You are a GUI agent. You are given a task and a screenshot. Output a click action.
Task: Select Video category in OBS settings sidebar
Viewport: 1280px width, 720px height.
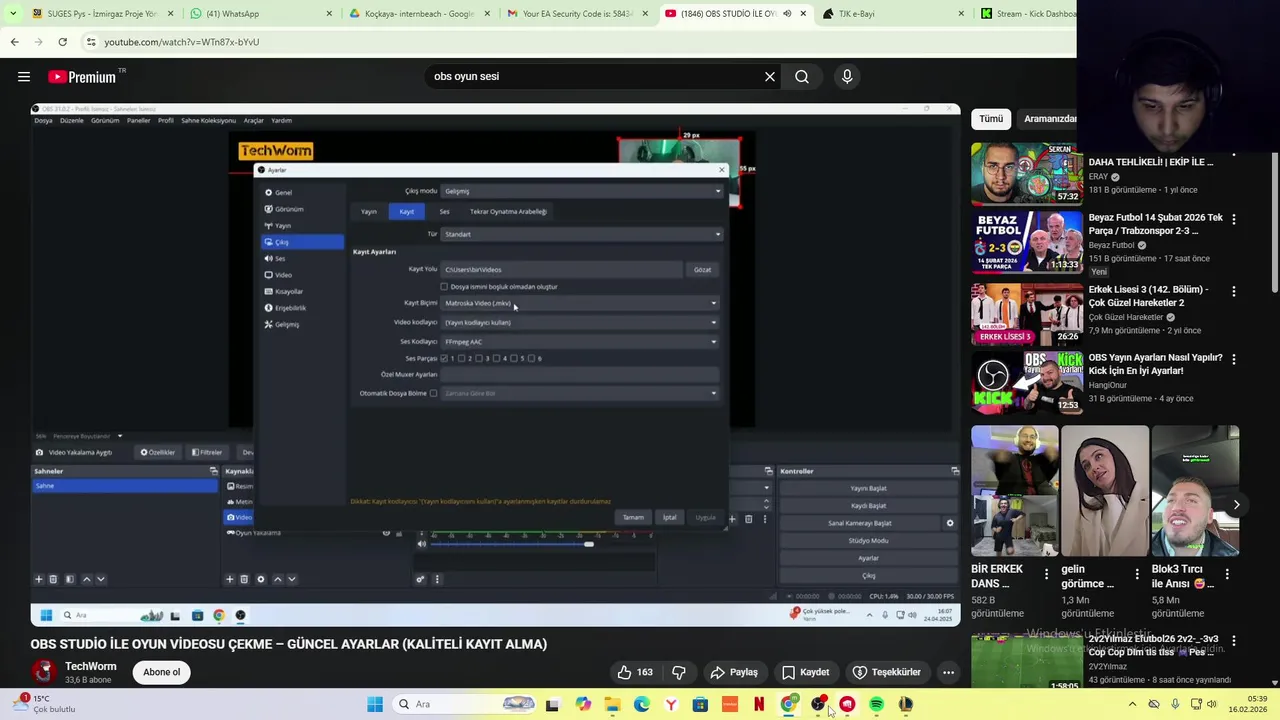tap(302, 274)
